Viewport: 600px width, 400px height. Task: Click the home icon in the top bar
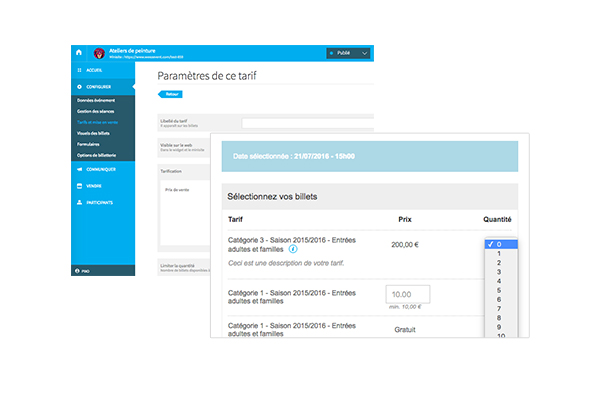coord(79,52)
